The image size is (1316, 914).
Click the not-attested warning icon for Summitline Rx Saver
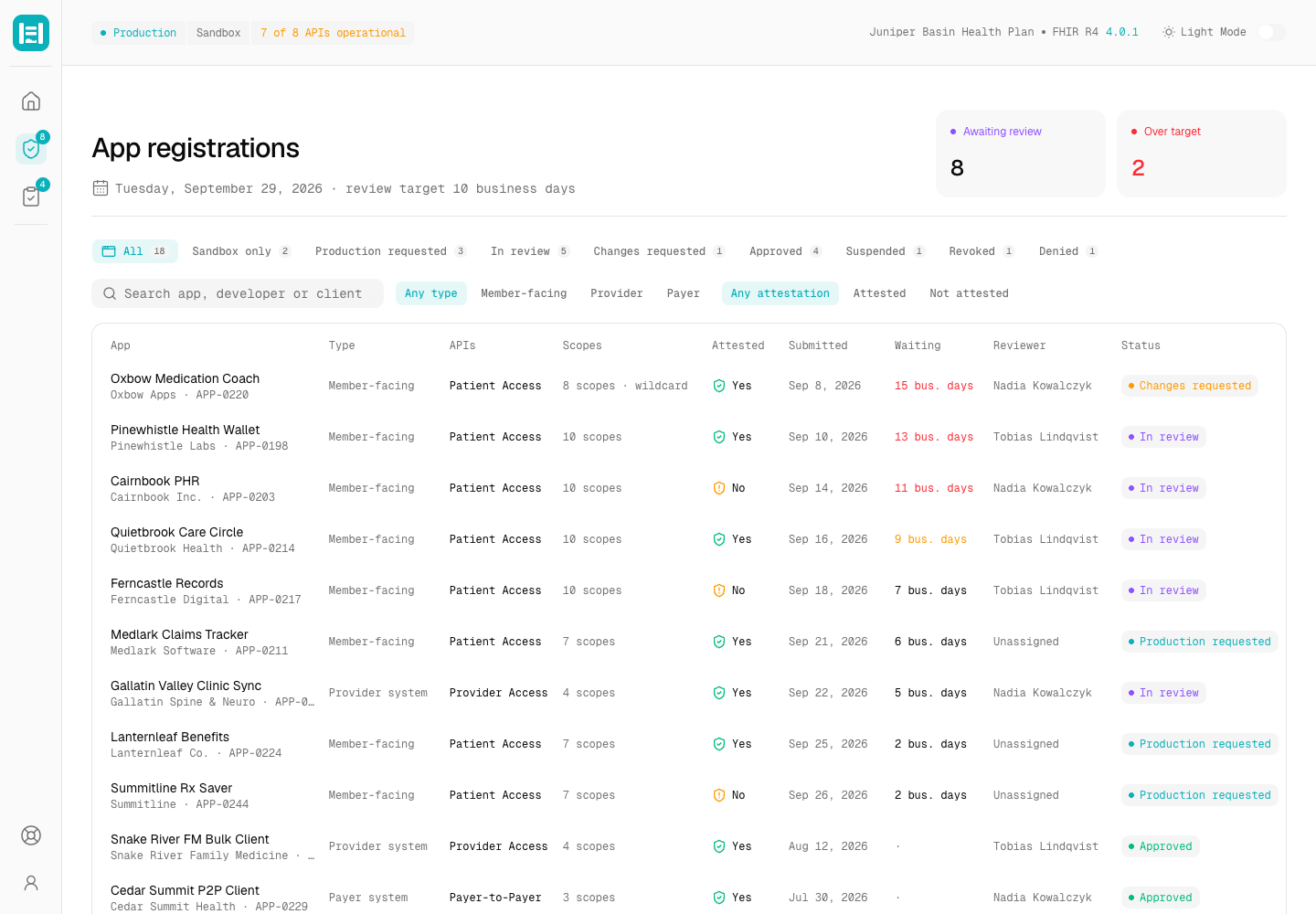point(719,795)
